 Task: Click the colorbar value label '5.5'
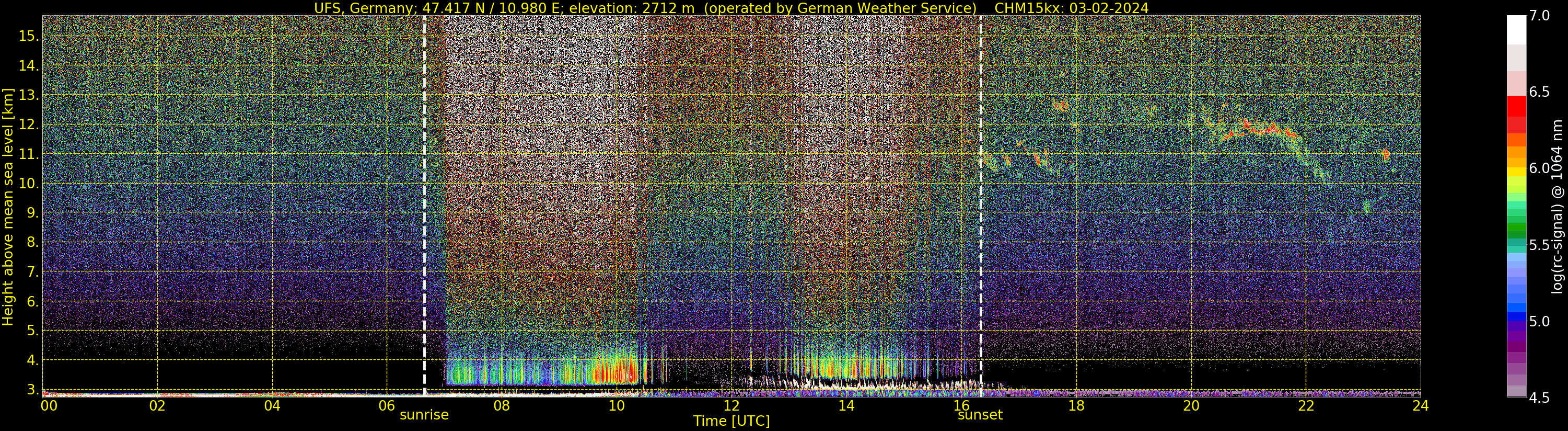[x=1539, y=245]
